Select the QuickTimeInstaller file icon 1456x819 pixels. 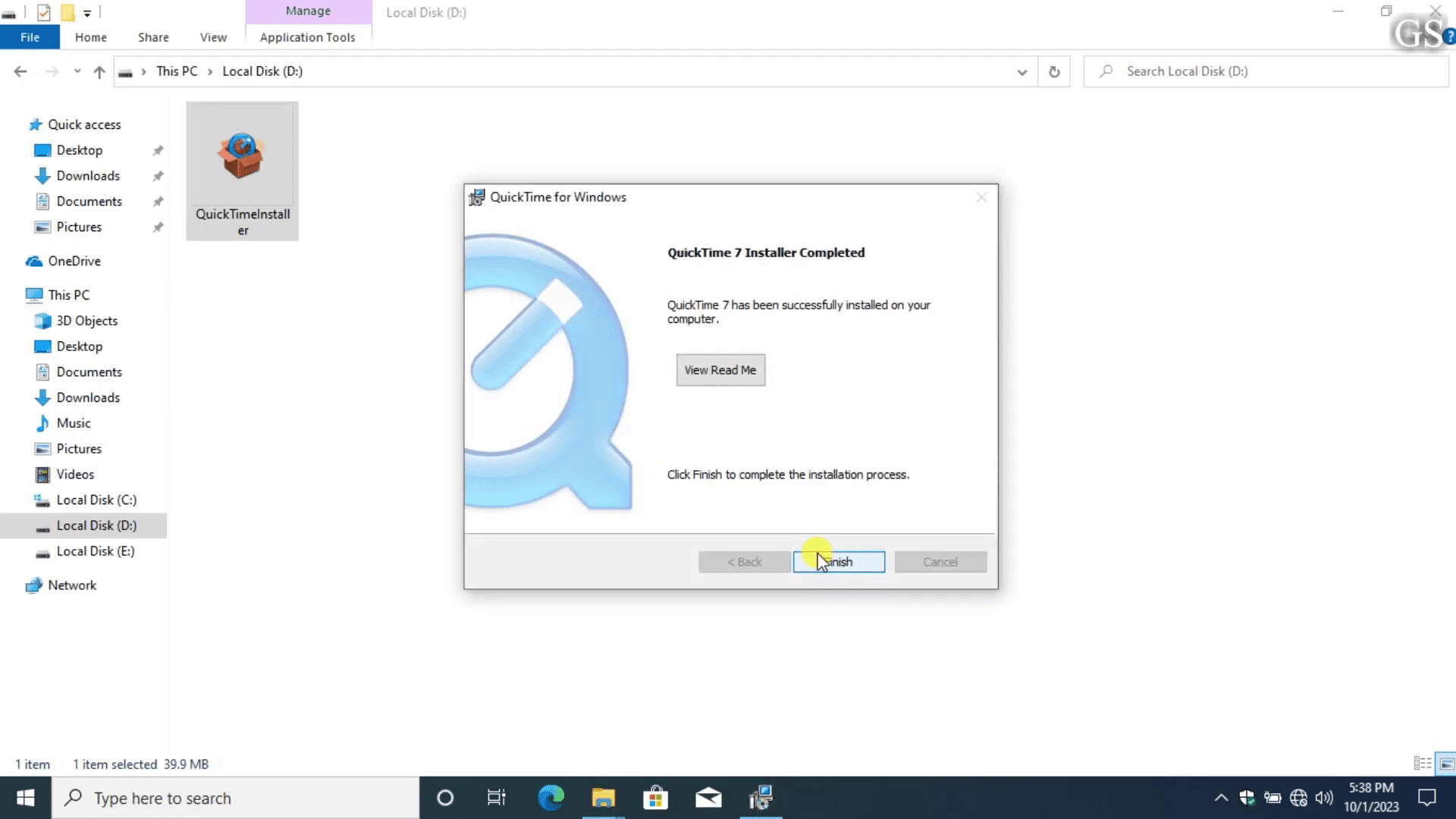coord(243,171)
